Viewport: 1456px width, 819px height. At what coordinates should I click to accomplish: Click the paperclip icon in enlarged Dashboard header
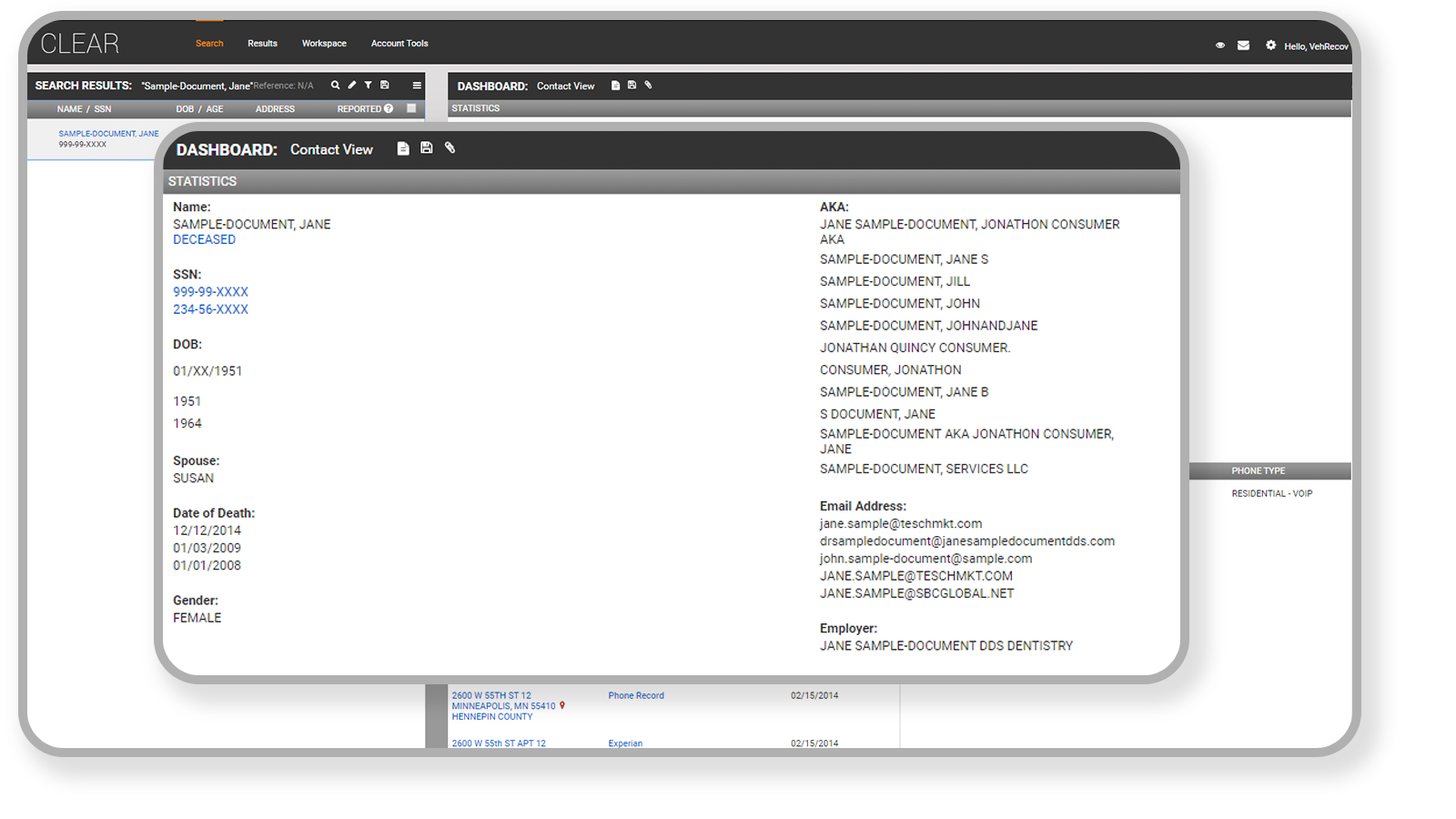(x=450, y=148)
